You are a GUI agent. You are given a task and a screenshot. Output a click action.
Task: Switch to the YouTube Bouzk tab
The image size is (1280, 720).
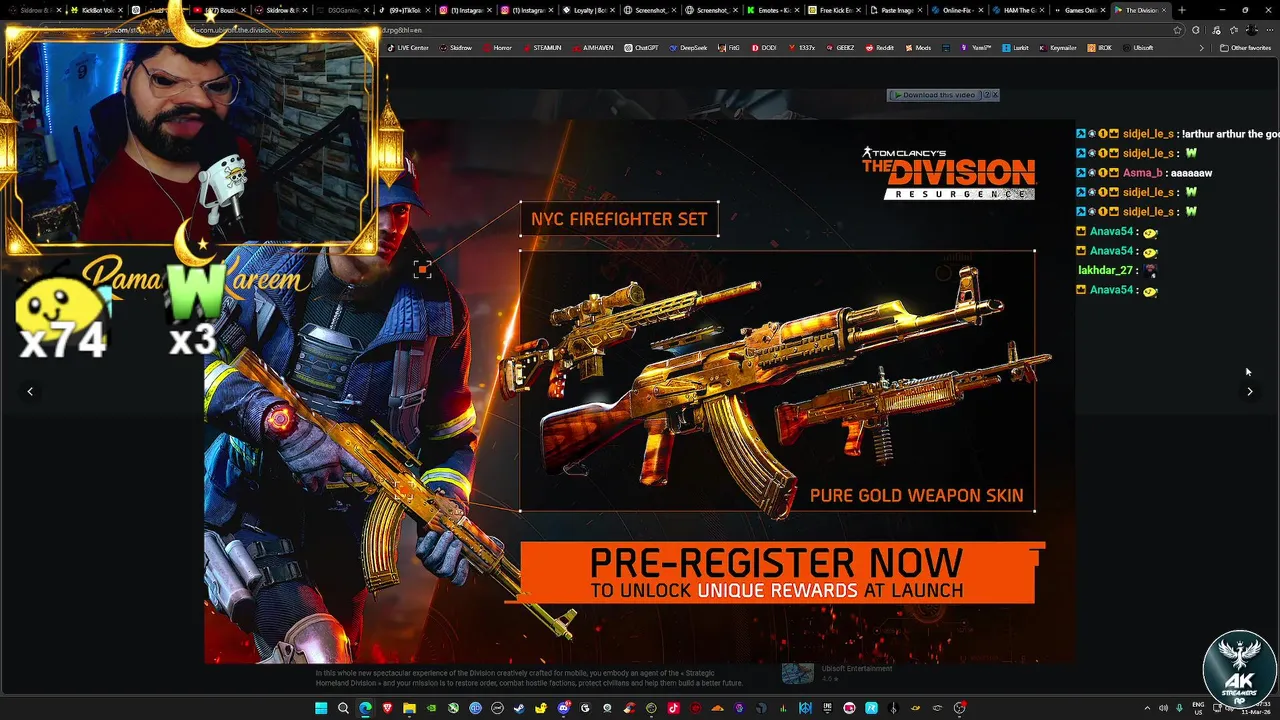pyautogui.click(x=218, y=10)
